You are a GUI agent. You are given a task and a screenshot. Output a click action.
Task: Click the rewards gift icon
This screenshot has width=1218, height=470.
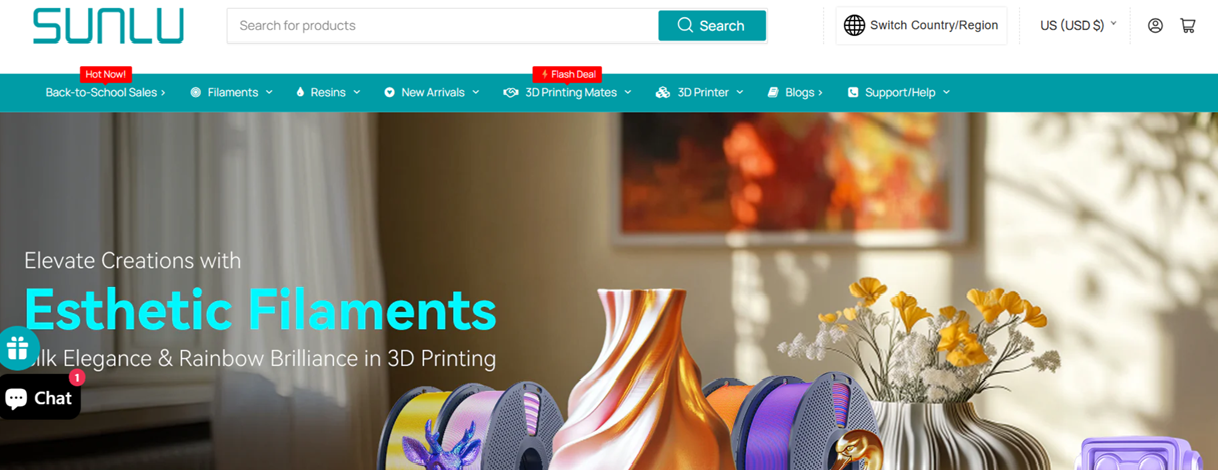click(x=17, y=348)
